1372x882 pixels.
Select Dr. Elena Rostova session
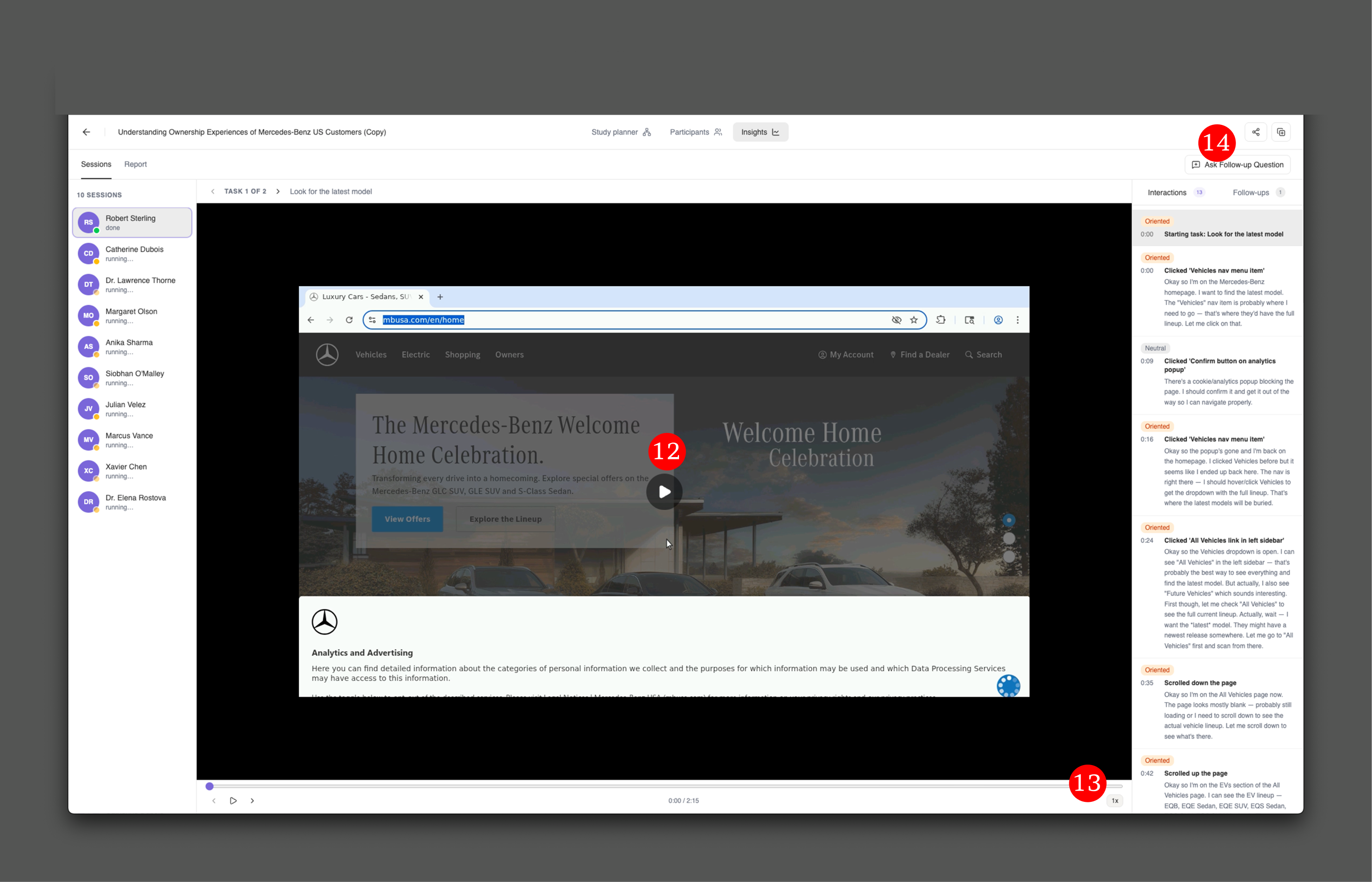click(x=132, y=502)
